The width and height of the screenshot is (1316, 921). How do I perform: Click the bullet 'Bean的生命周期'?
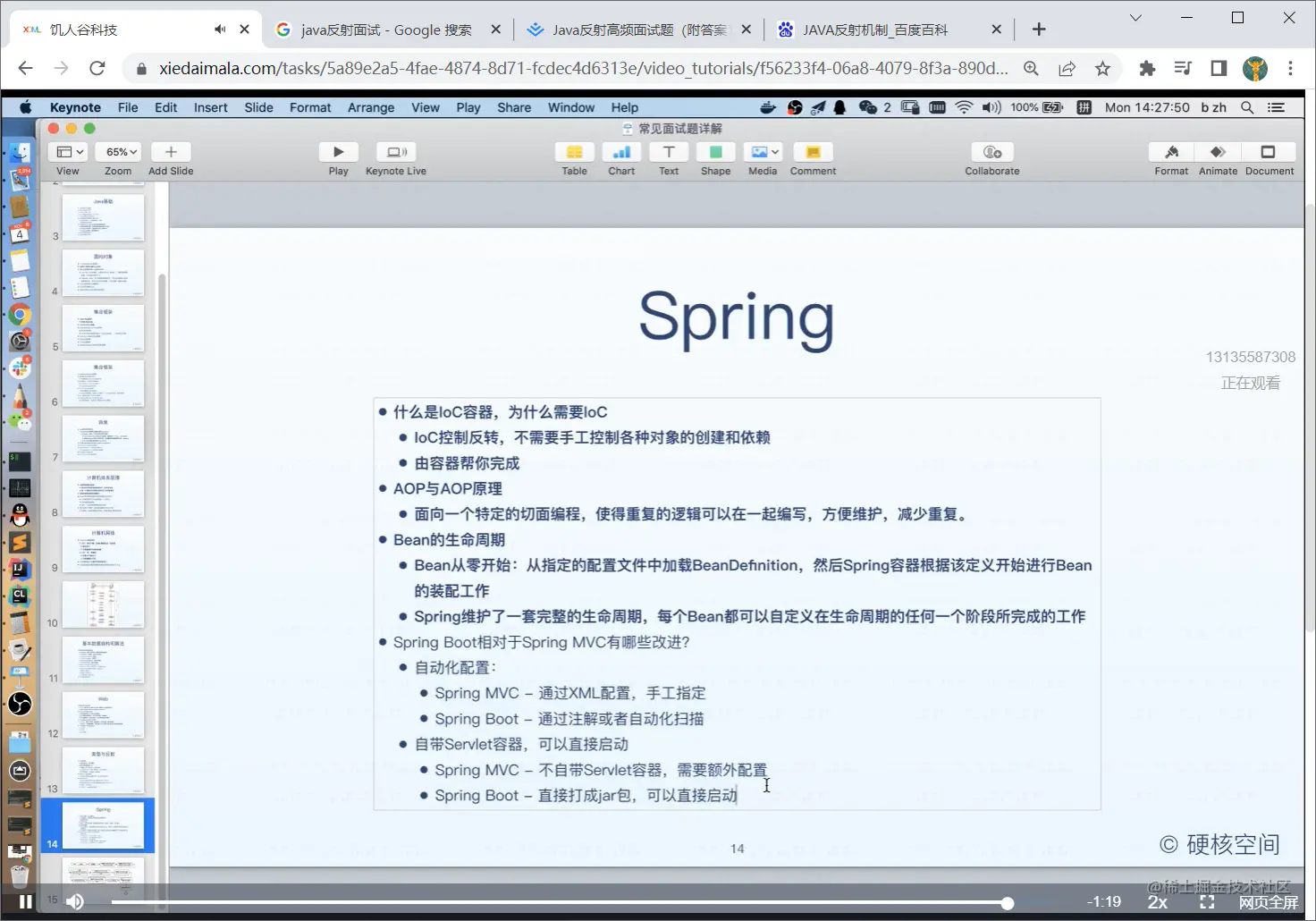[x=449, y=540]
